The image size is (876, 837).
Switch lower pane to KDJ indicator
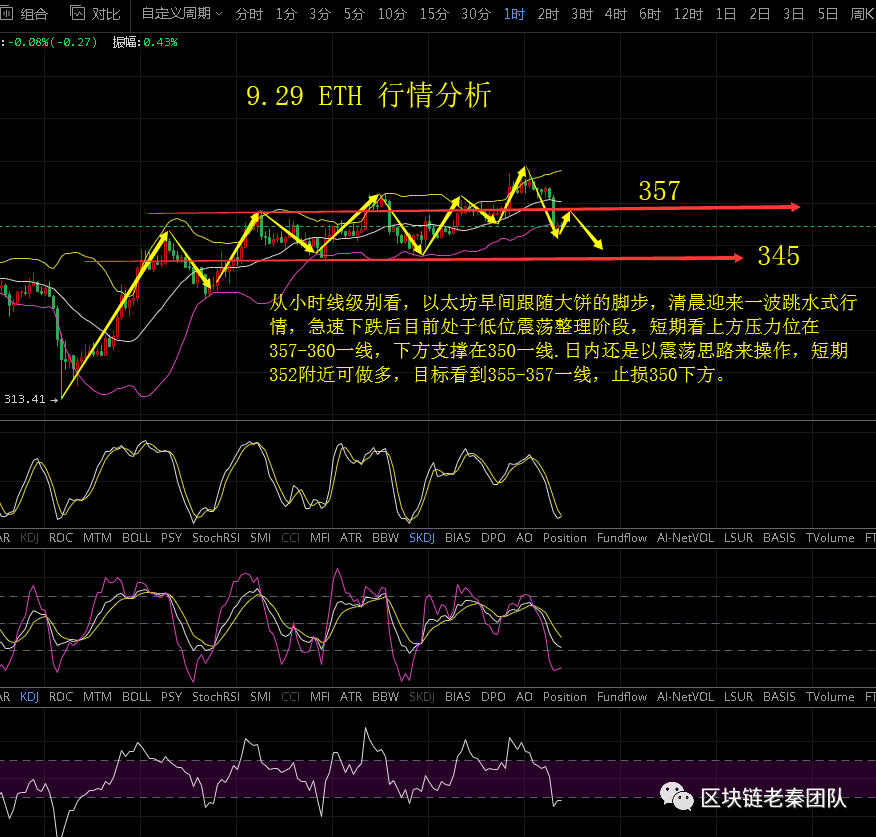29,696
